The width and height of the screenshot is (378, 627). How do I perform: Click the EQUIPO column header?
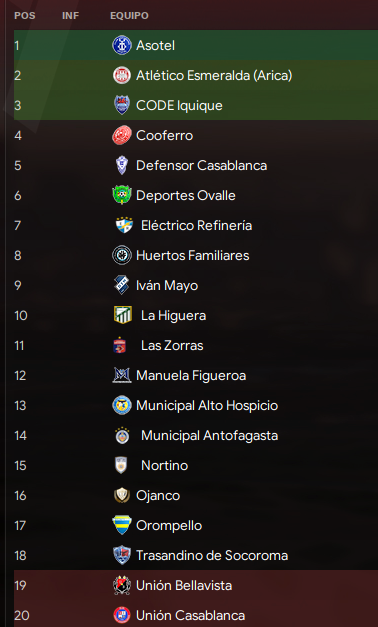point(129,16)
